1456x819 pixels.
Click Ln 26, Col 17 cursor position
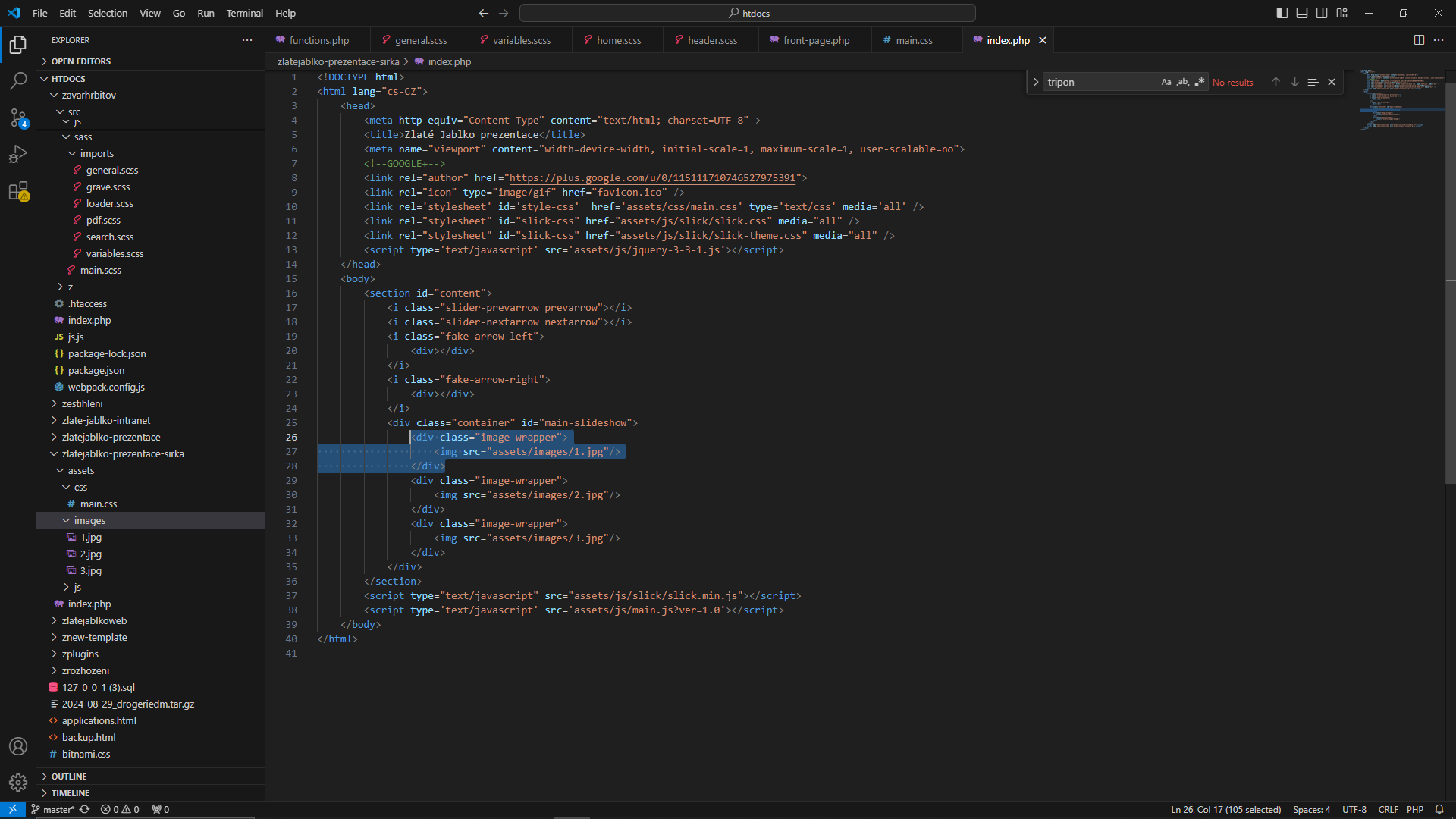coord(1225,809)
